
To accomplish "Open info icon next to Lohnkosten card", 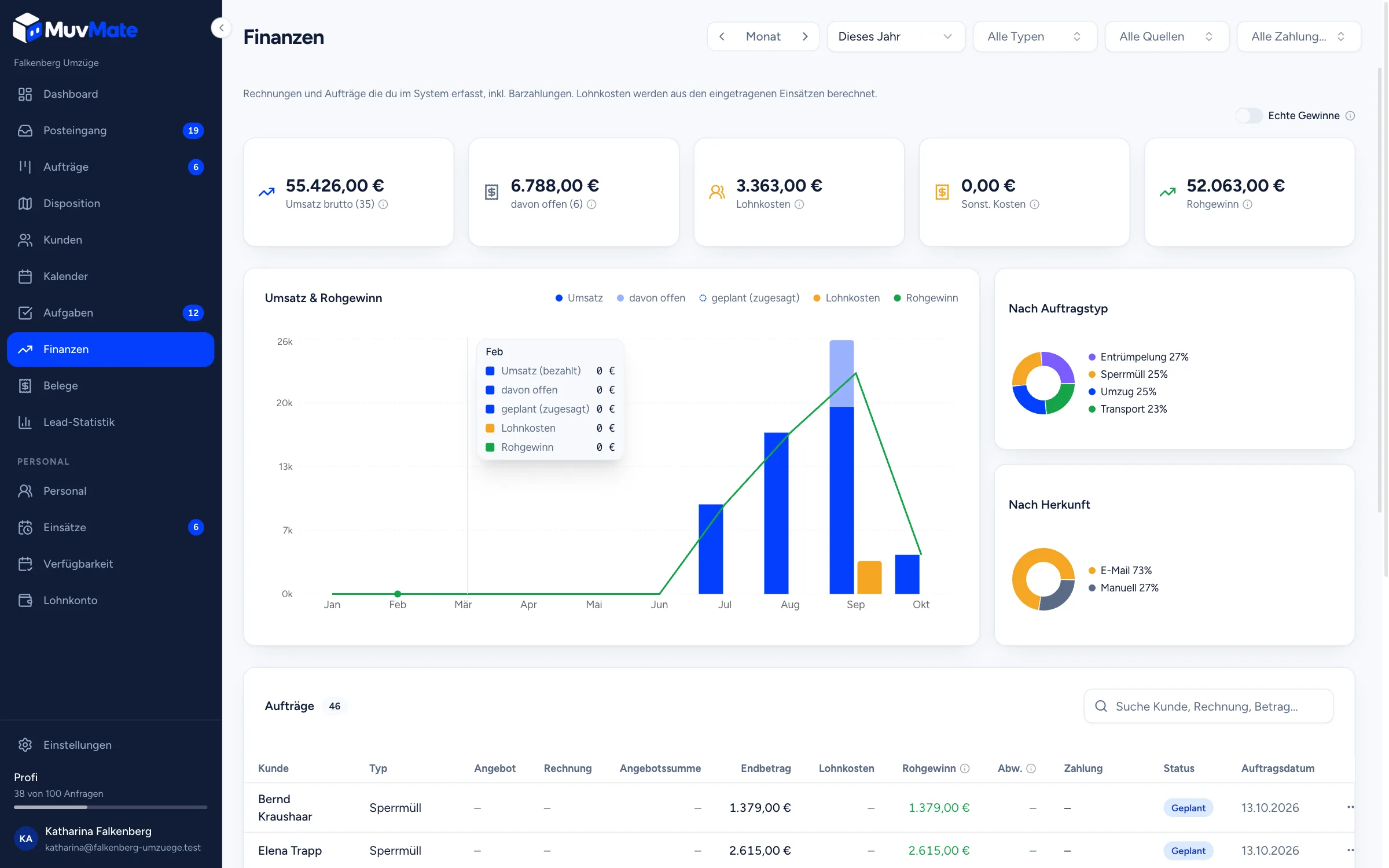I will pyautogui.click(x=799, y=204).
